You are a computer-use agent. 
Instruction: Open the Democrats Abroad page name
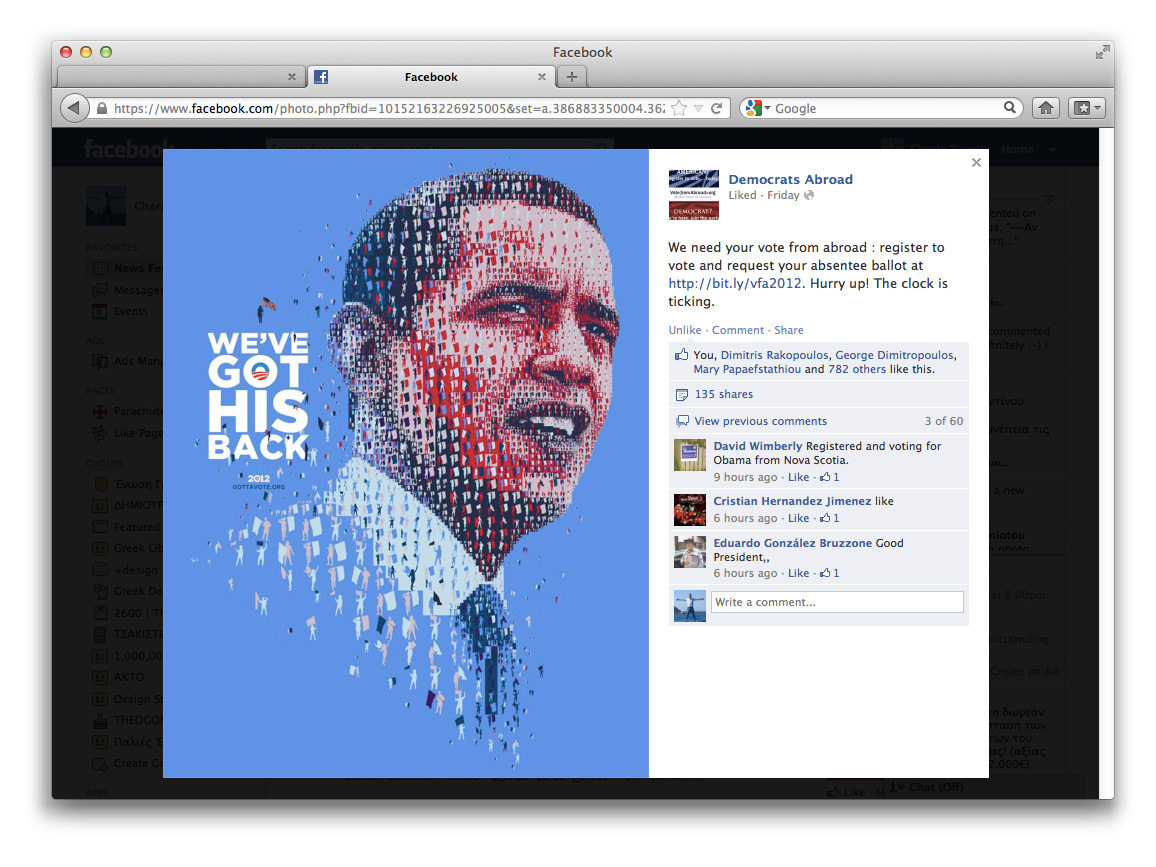click(x=790, y=179)
